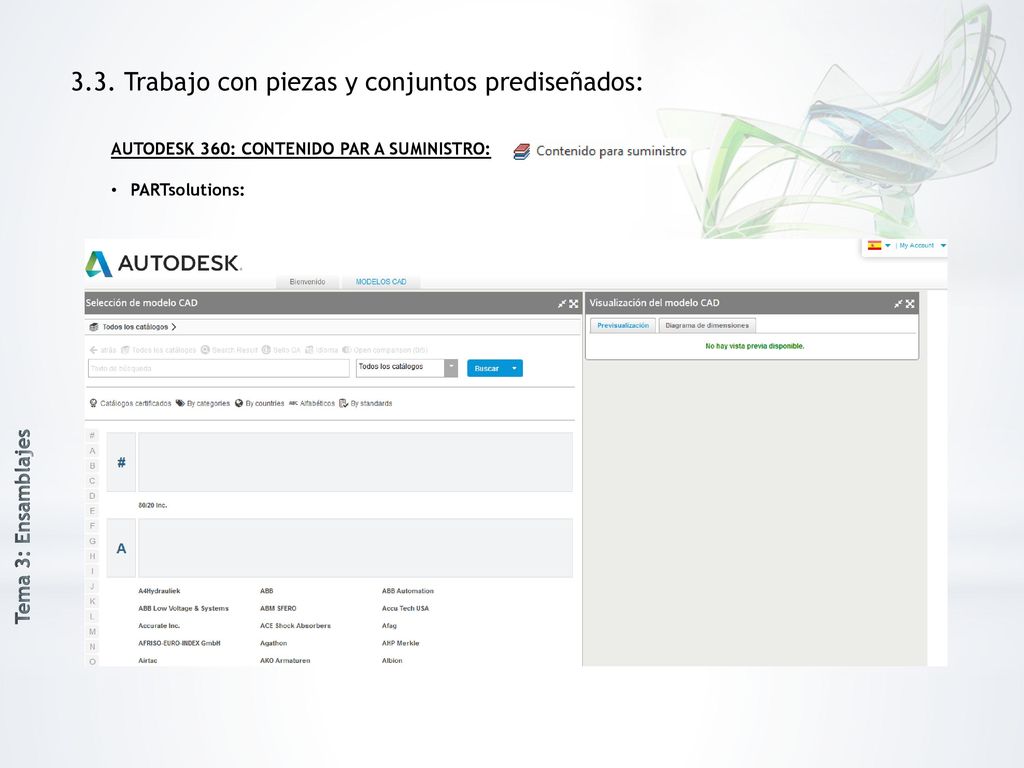Collapse the Visualización del modelo CAD panel
Viewport: 1024px width, 768px height.
pyautogui.click(x=898, y=304)
